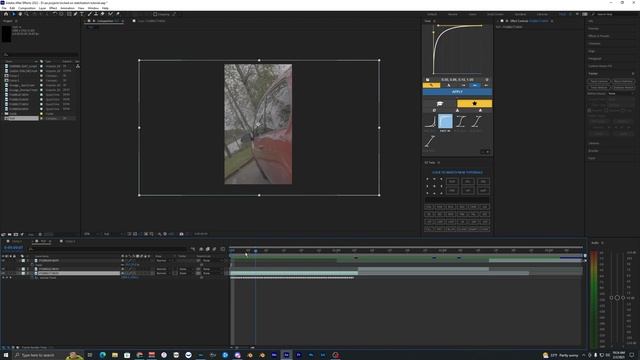
Task: Click the right audio level slider knob
Action: [x=623, y=298]
